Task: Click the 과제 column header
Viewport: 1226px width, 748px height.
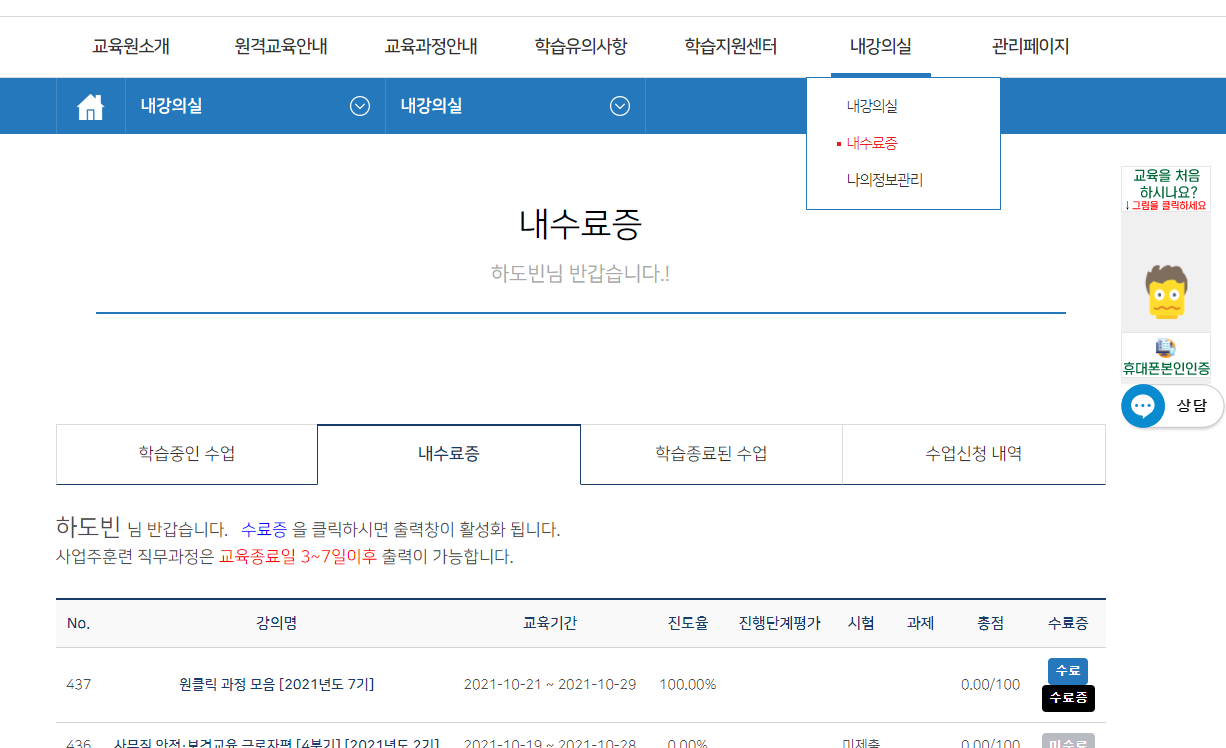Action: click(x=920, y=623)
